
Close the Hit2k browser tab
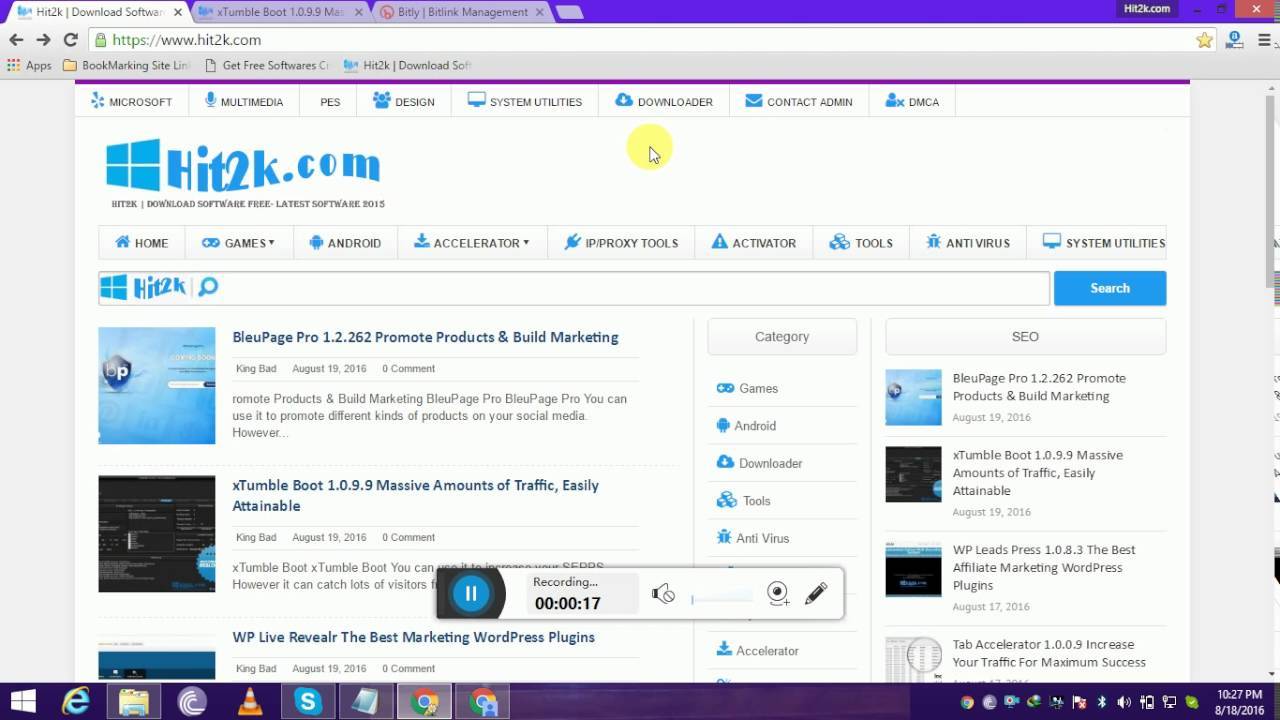pyautogui.click(x=179, y=12)
